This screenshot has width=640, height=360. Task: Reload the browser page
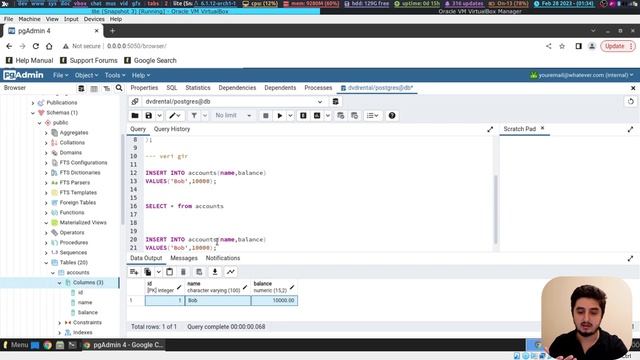(x=36, y=46)
